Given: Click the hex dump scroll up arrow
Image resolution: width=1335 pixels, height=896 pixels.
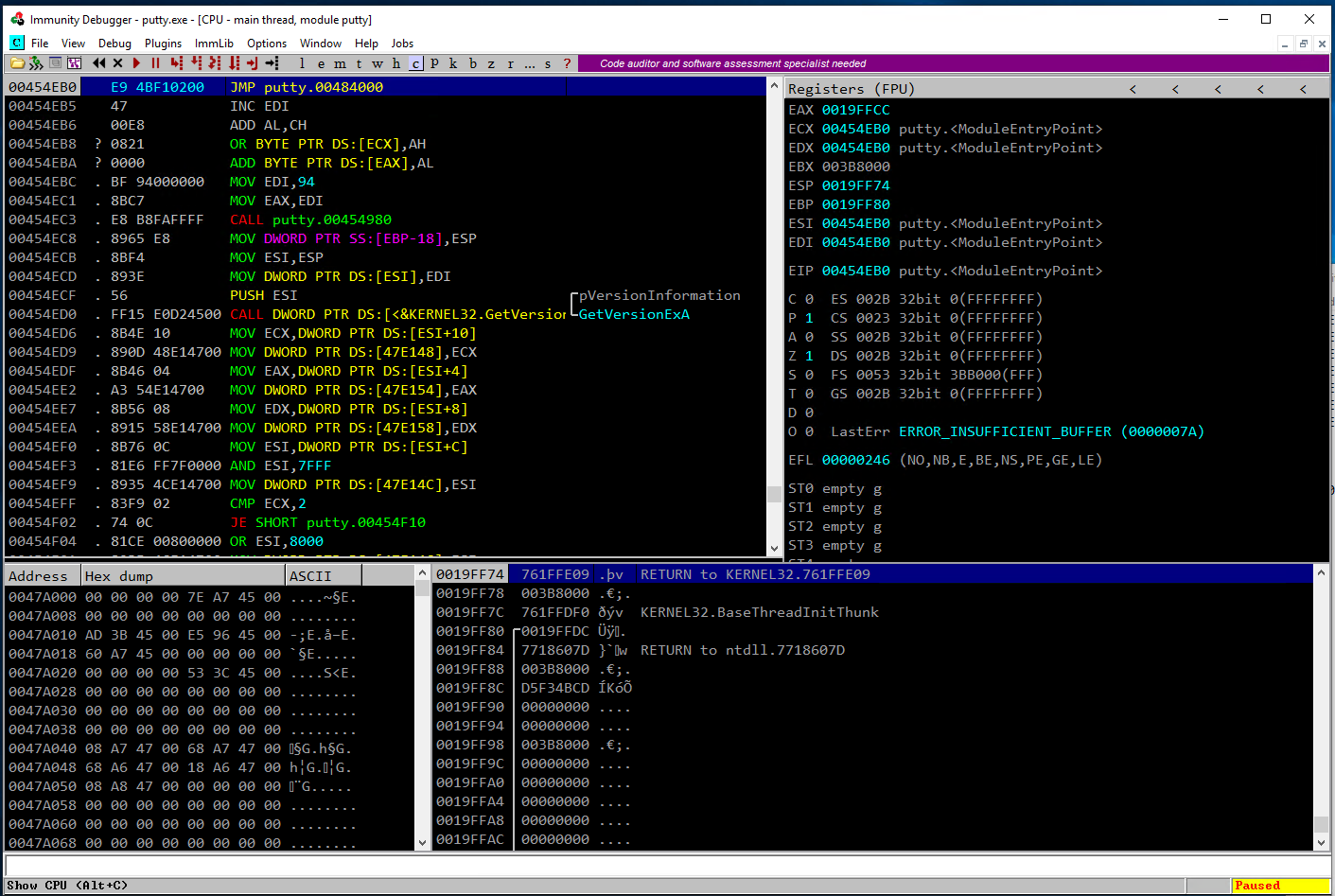Looking at the screenshot, I should pyautogui.click(x=422, y=573).
